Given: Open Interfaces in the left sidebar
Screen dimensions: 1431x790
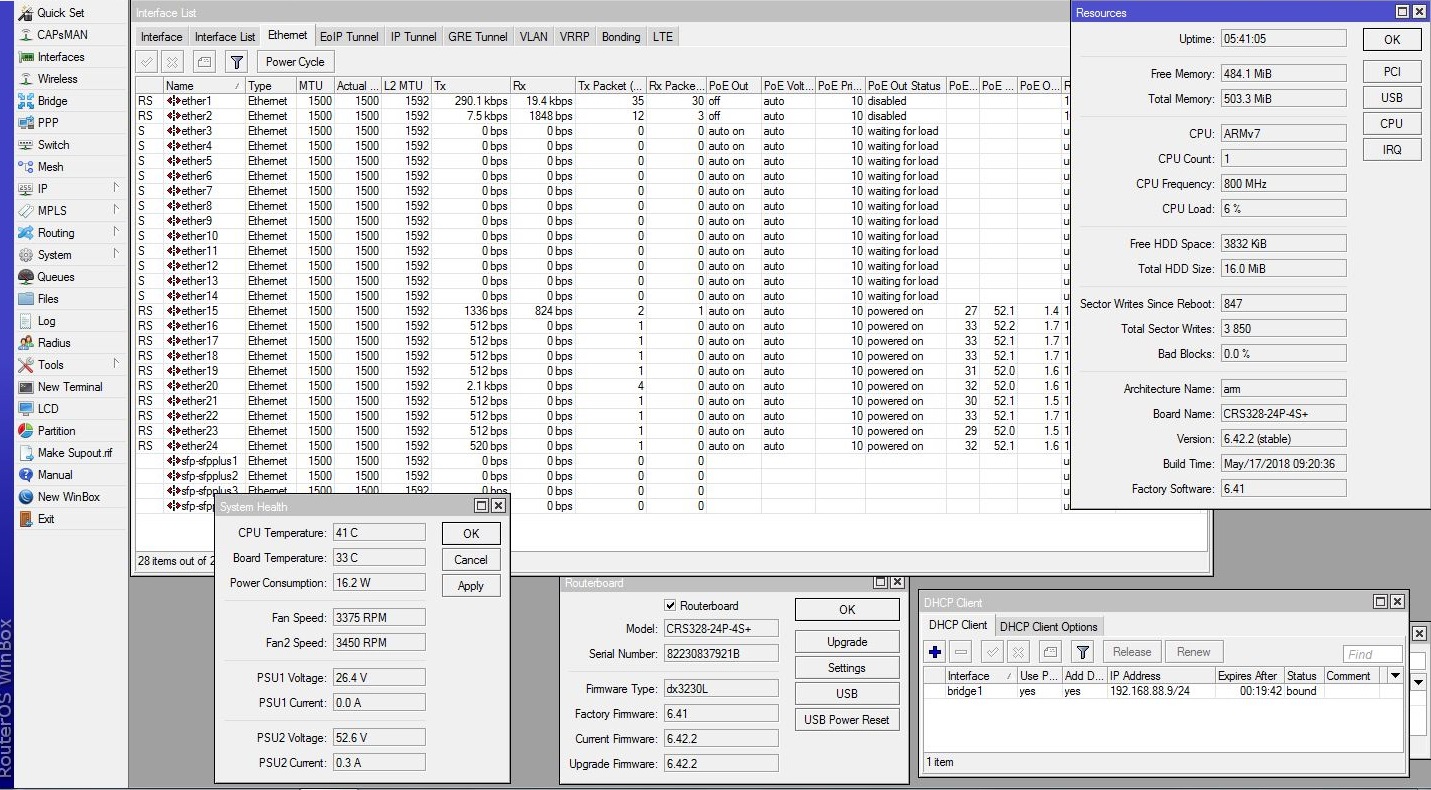Looking at the screenshot, I should [x=61, y=57].
